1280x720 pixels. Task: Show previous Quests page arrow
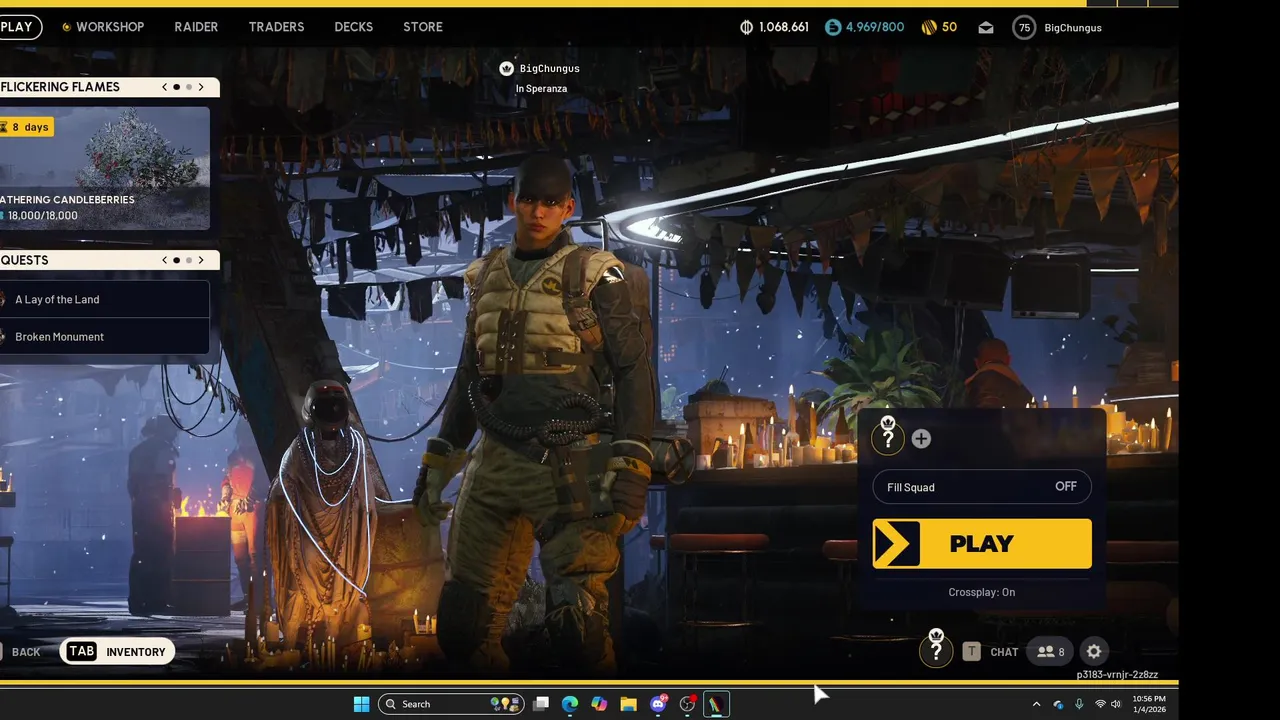[165, 260]
